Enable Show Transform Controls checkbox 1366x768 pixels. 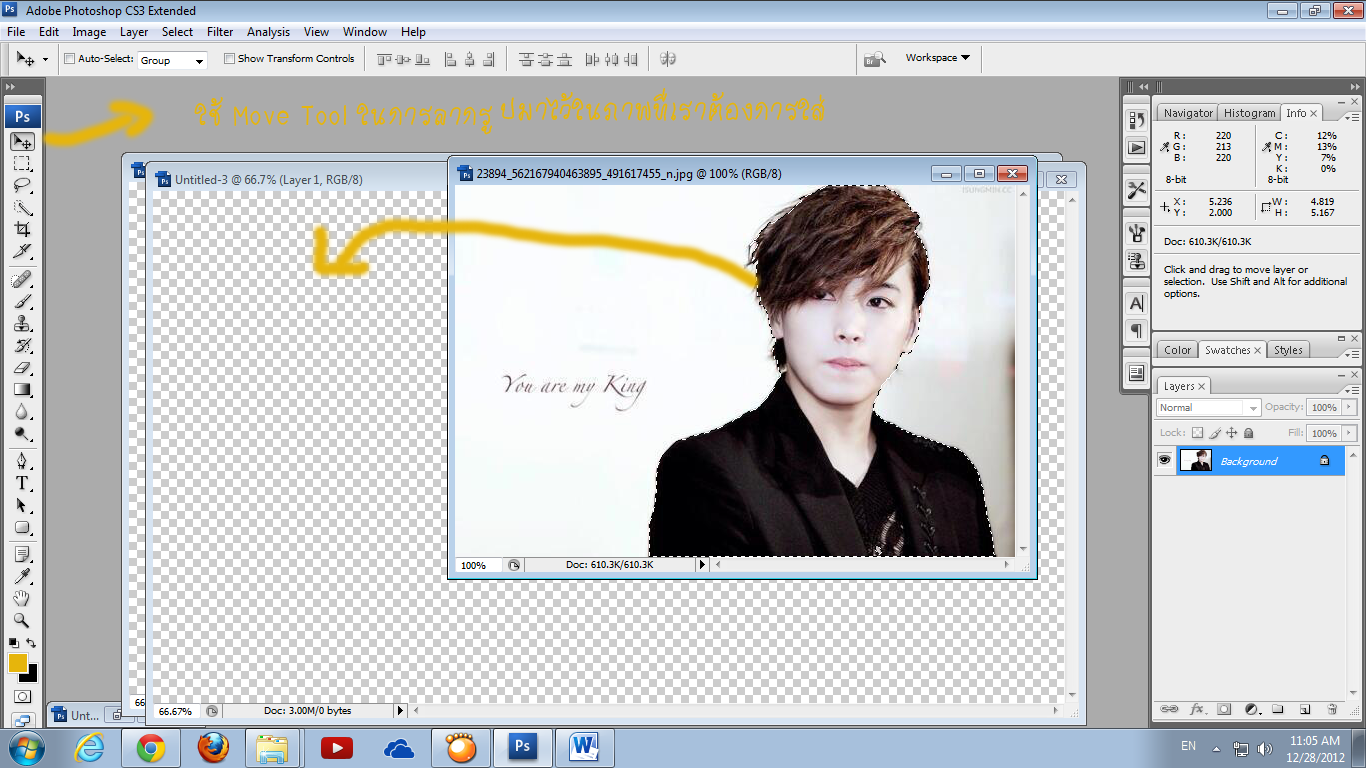[229, 59]
